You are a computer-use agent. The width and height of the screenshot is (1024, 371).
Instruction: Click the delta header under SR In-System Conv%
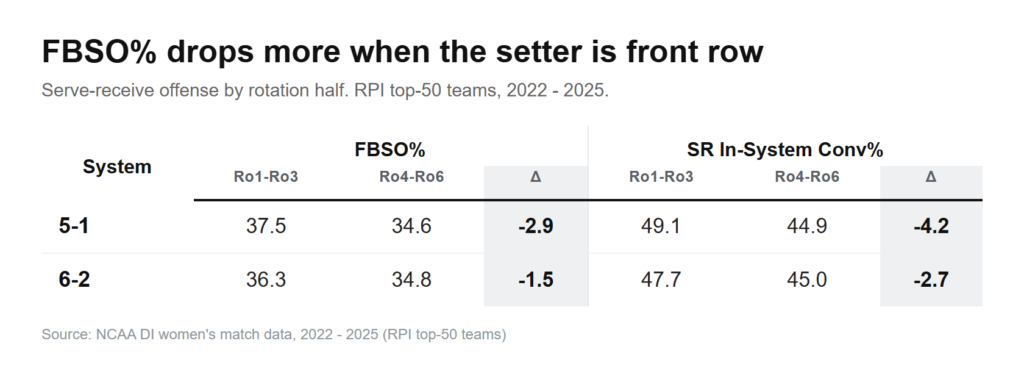(931, 176)
